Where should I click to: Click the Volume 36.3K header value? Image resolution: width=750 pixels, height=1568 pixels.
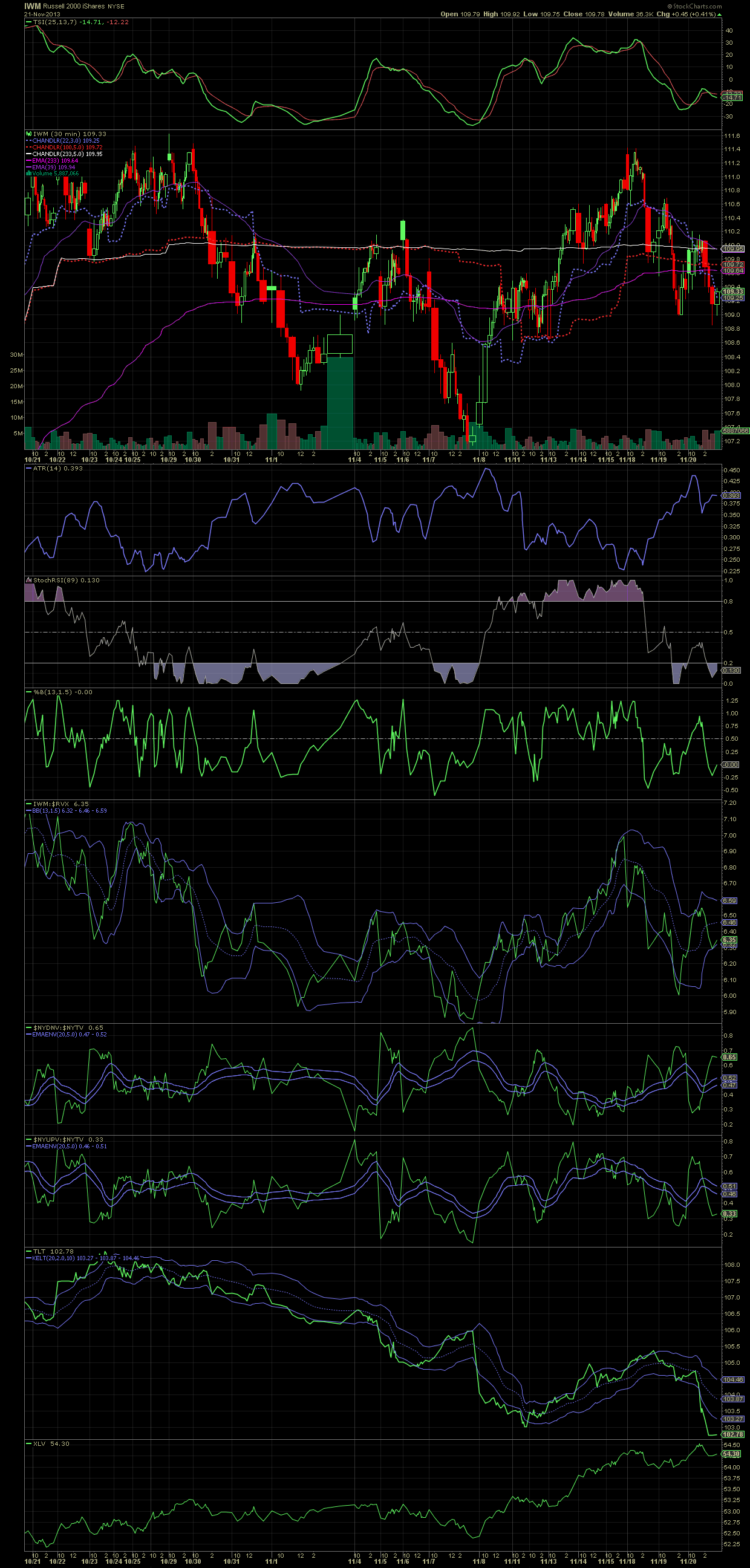630,14
